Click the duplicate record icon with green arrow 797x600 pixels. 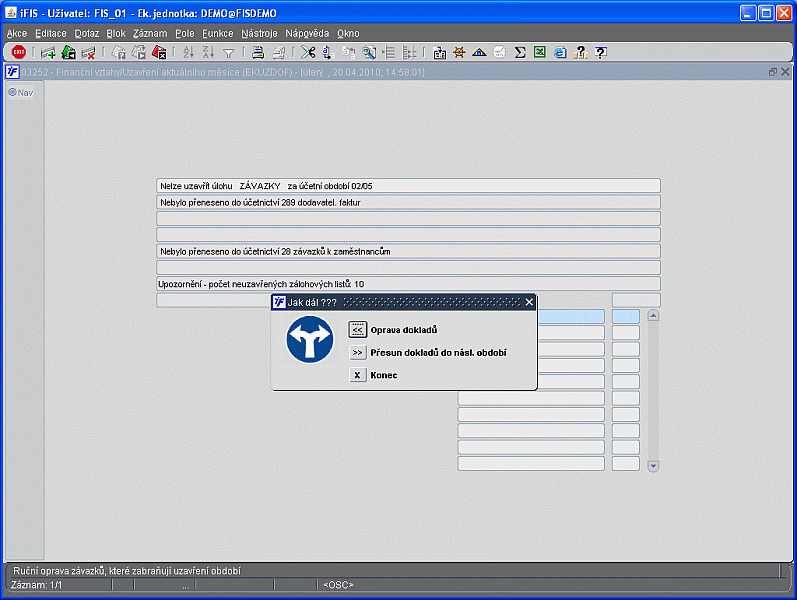(68, 52)
